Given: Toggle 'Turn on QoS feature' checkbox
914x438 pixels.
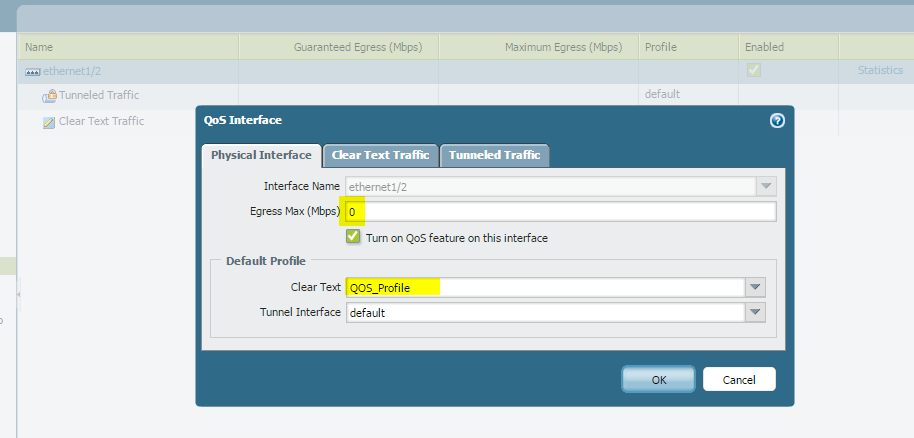Looking at the screenshot, I should click(353, 236).
